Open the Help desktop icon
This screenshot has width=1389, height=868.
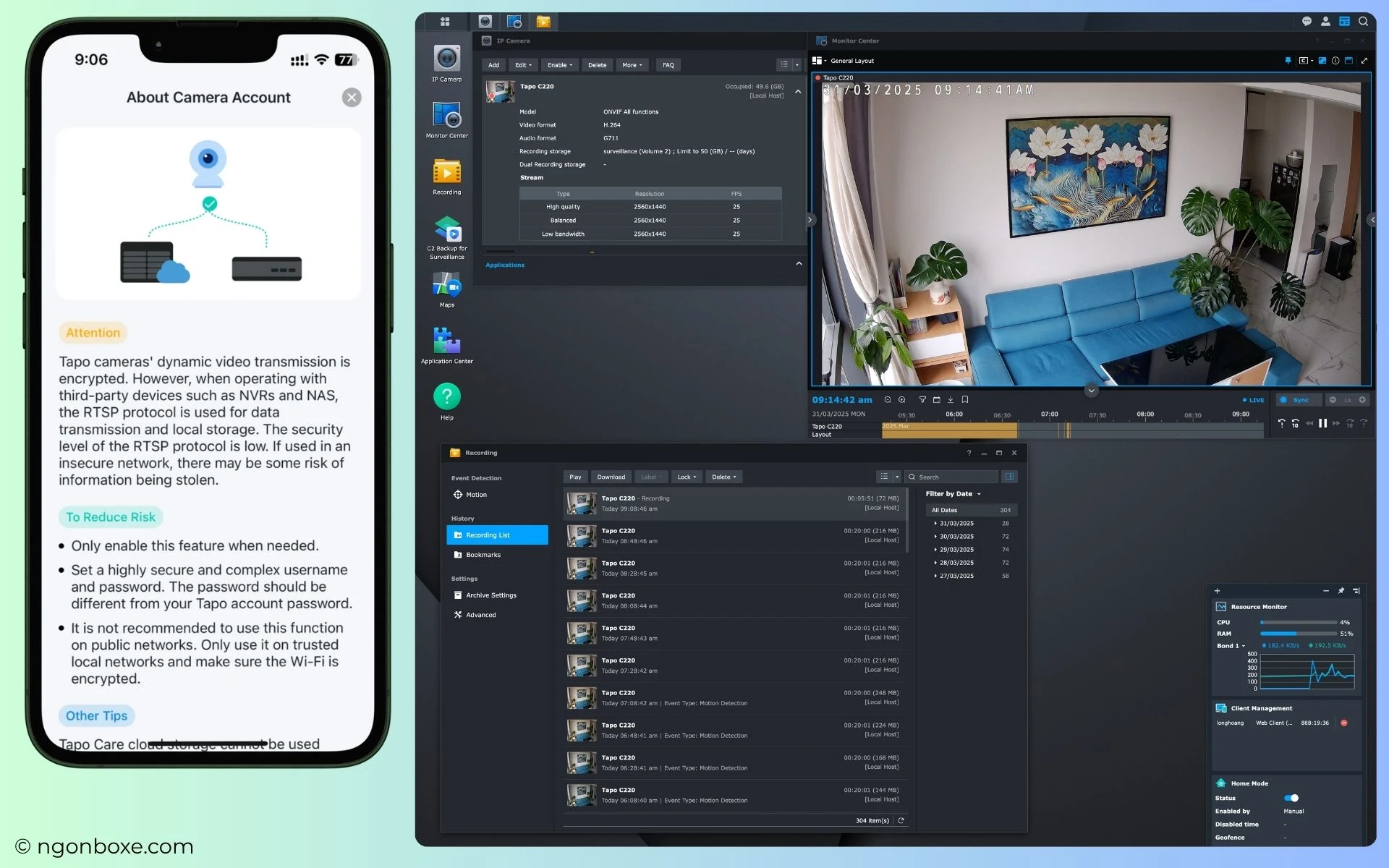click(446, 401)
